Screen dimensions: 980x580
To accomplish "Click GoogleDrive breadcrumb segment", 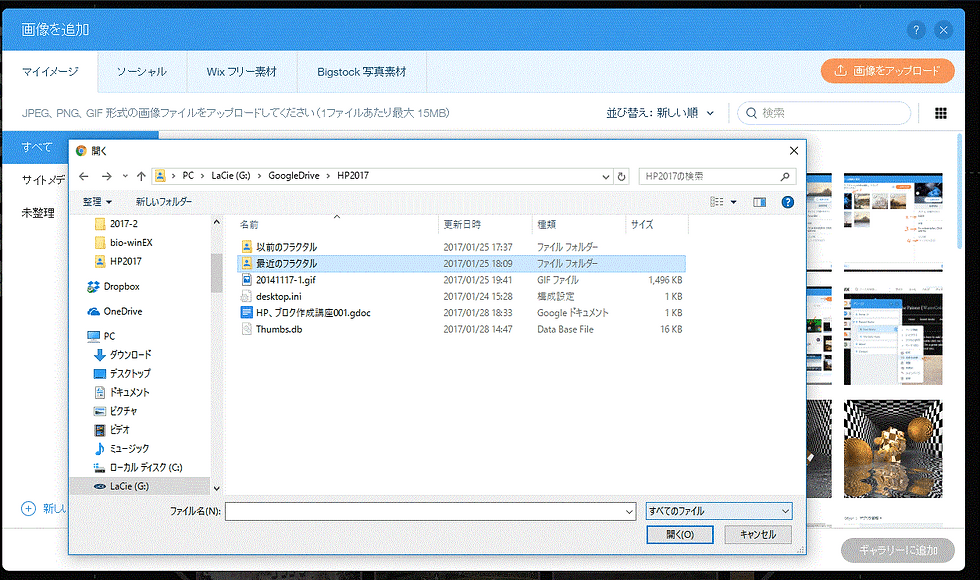I will click(294, 176).
